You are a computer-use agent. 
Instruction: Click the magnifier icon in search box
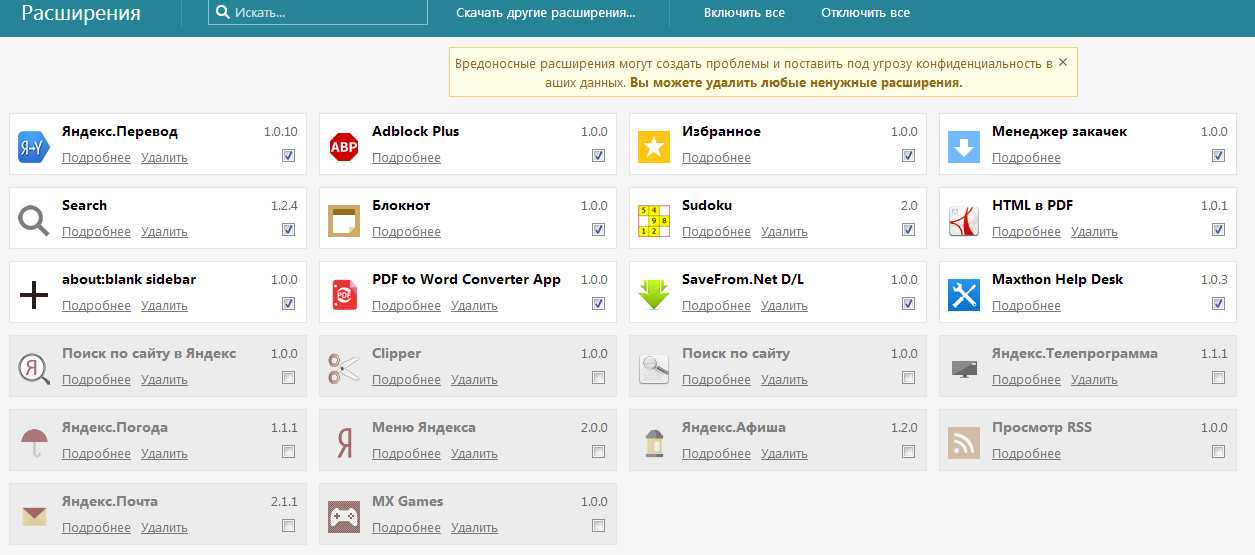(223, 13)
